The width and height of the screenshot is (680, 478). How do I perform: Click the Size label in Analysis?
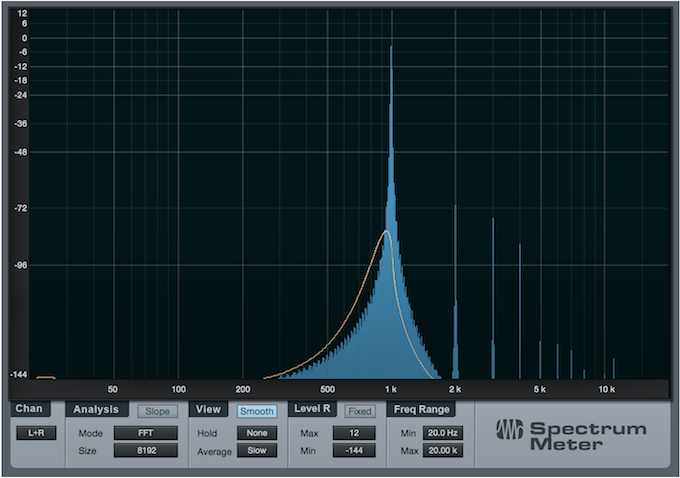click(x=87, y=451)
